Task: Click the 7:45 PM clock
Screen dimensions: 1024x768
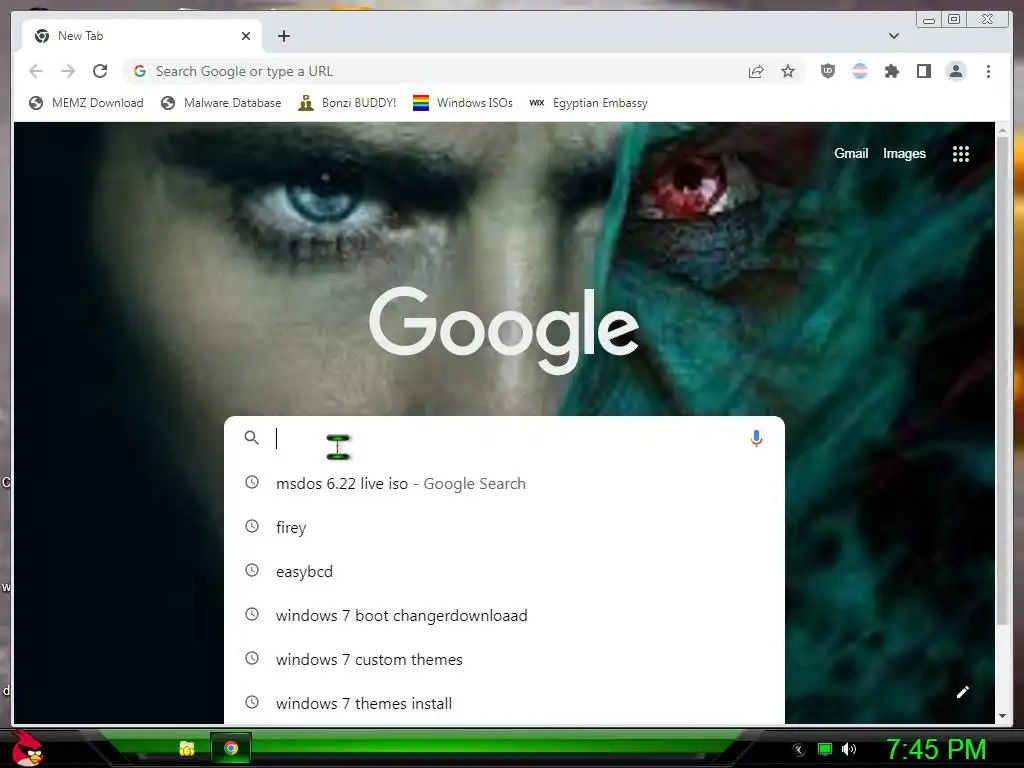Action: pos(936,749)
